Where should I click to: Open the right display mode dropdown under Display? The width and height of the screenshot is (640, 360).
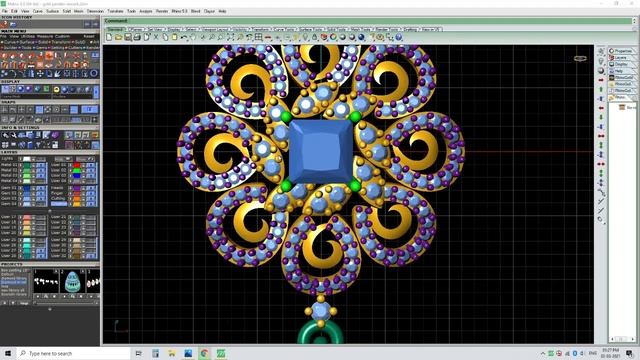(x=73, y=96)
